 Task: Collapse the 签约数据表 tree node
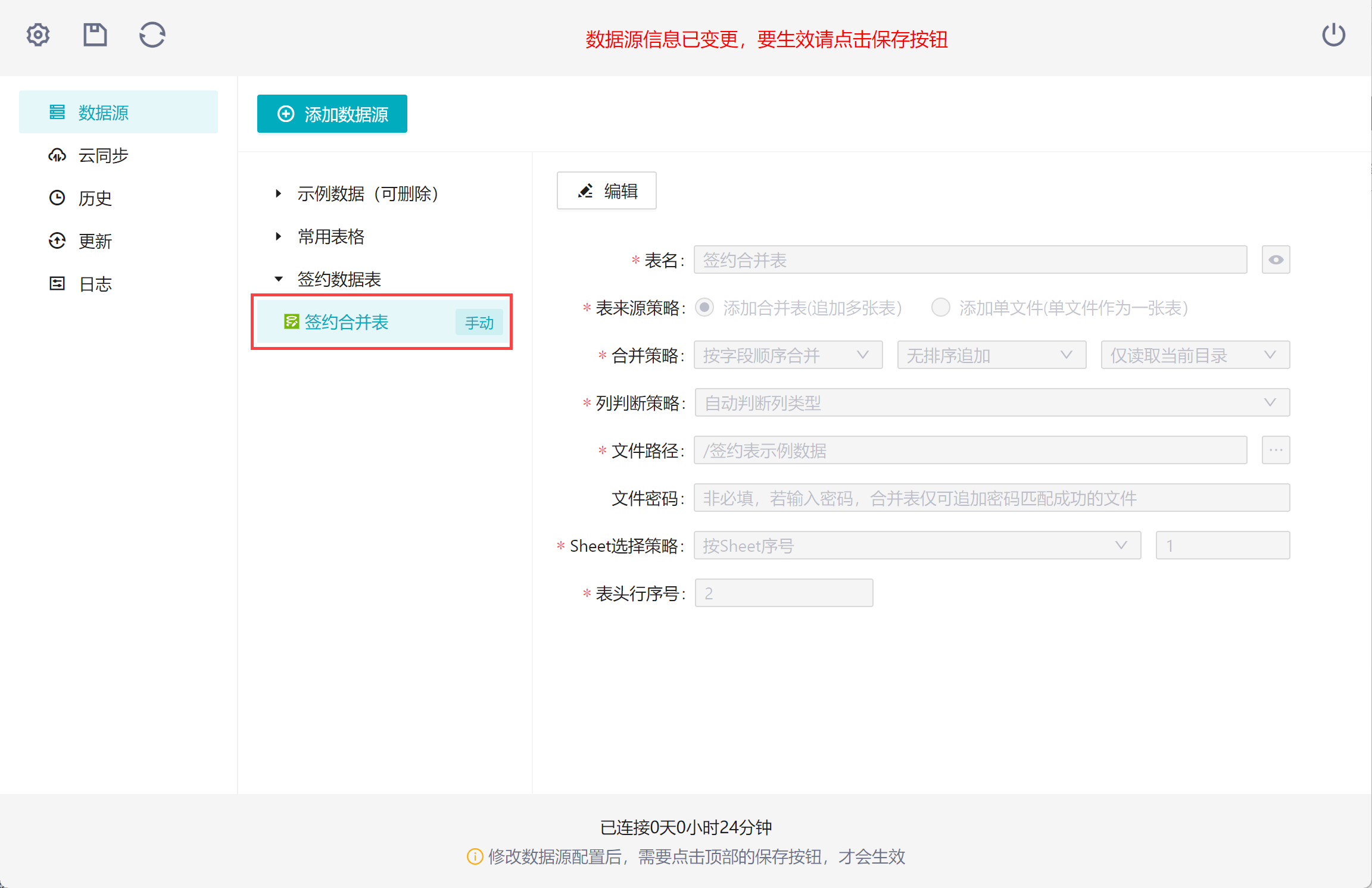pos(278,279)
